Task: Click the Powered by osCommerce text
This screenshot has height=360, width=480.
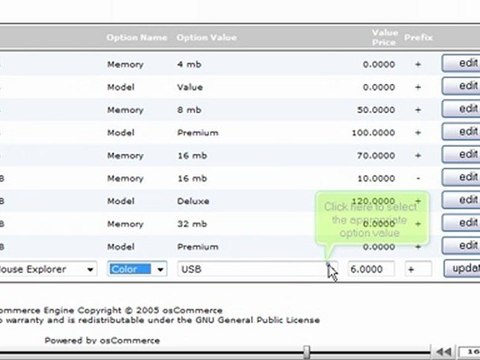Action: 102,340
